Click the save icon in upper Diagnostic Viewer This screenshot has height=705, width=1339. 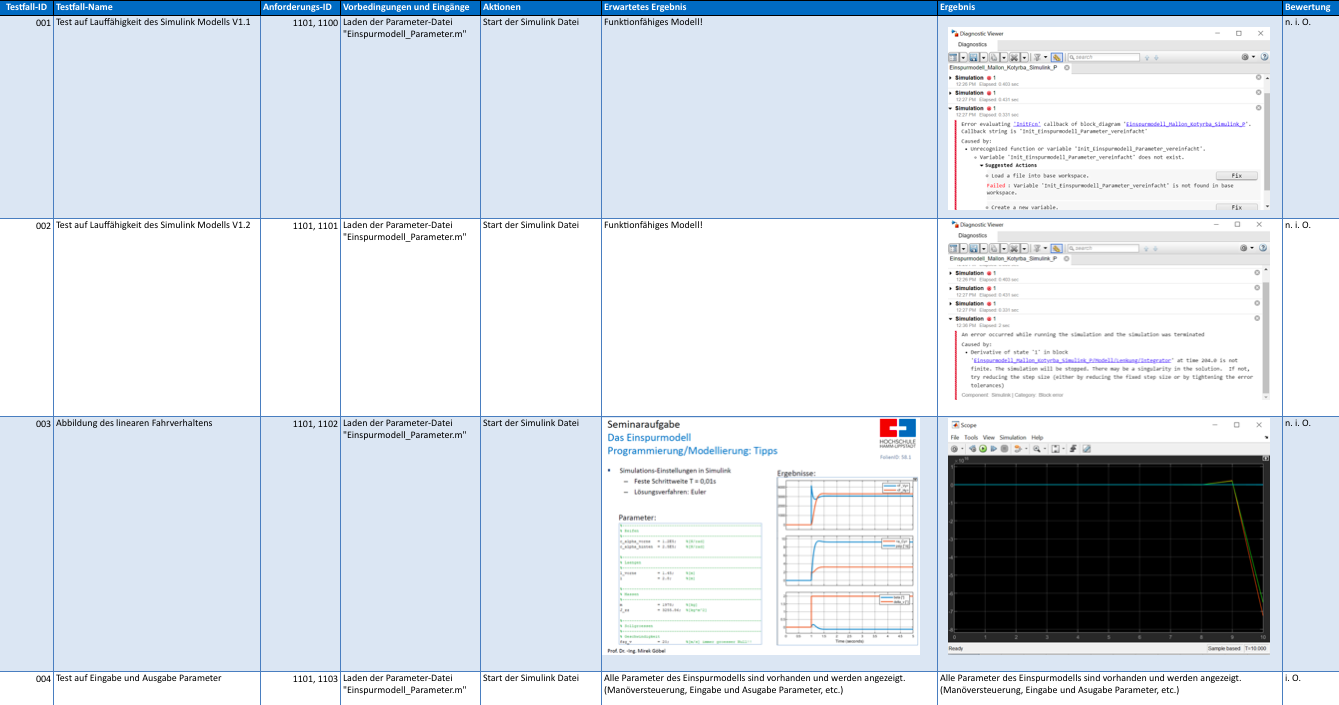tap(973, 57)
